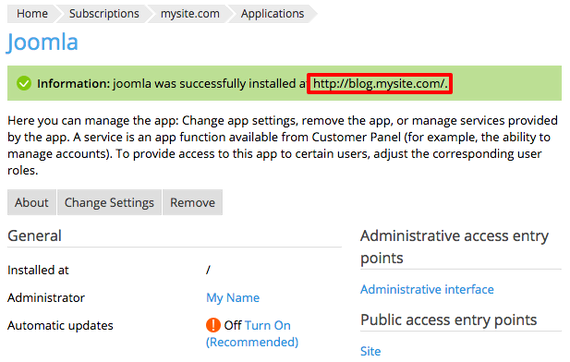This screenshot has width=570, height=362.
Task: Open Subscriptions breadcrumb
Action: (x=104, y=14)
